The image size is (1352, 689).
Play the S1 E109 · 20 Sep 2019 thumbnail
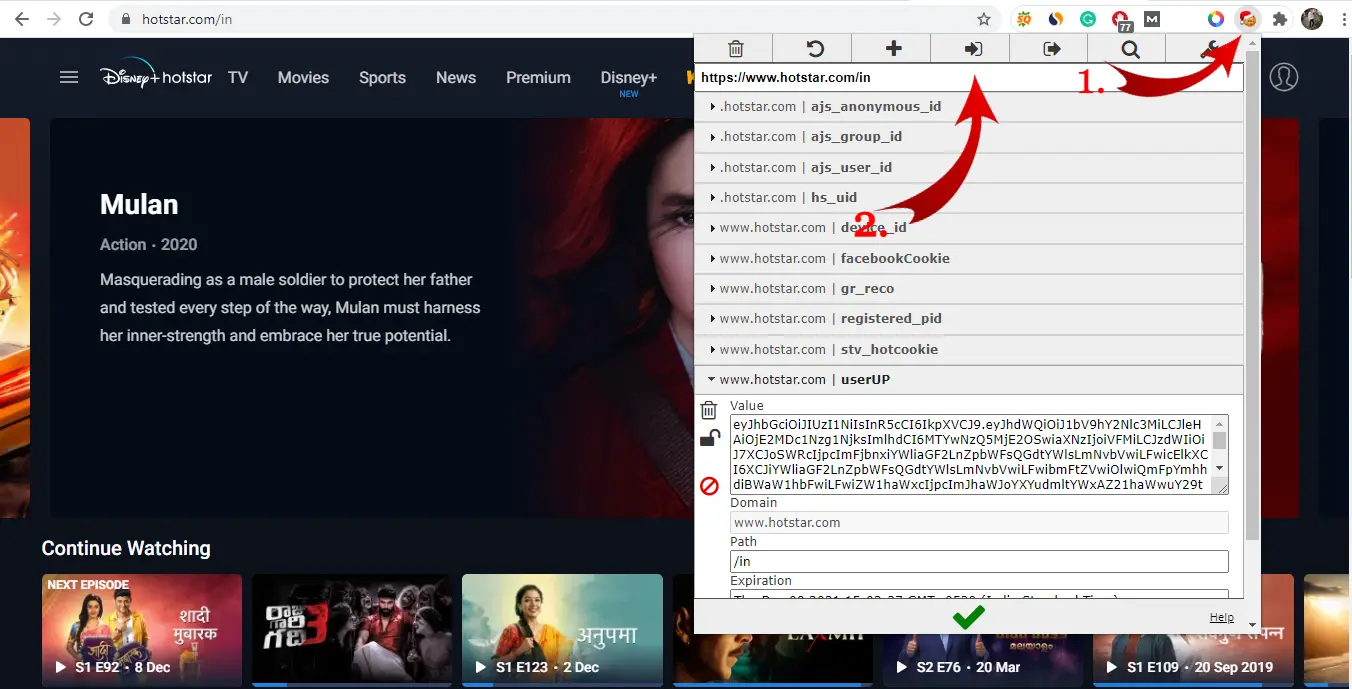(1193, 630)
